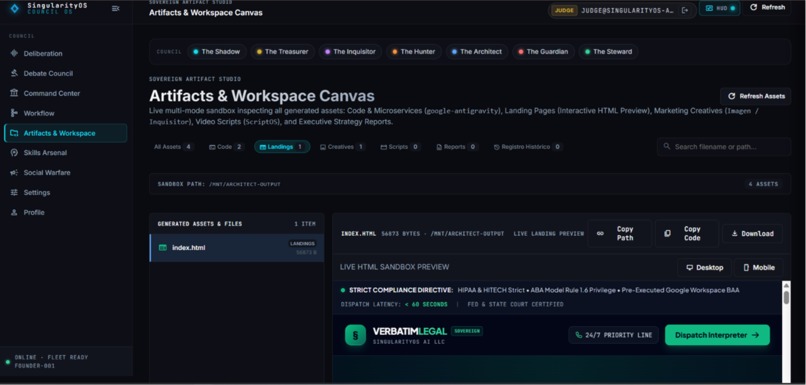Screen dimensions: 806x385
Task: Select The Treasurer council member
Action: [282, 51]
